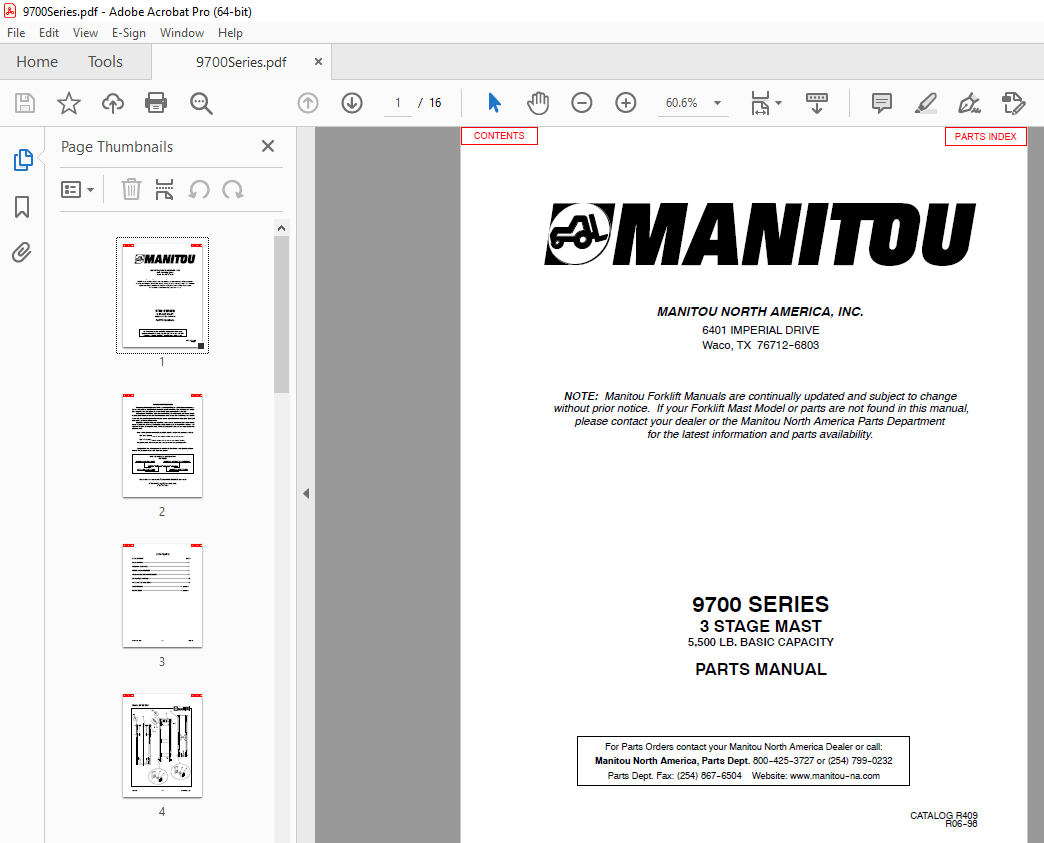Add a sticky note comment
This screenshot has height=843, width=1044.
click(x=882, y=103)
